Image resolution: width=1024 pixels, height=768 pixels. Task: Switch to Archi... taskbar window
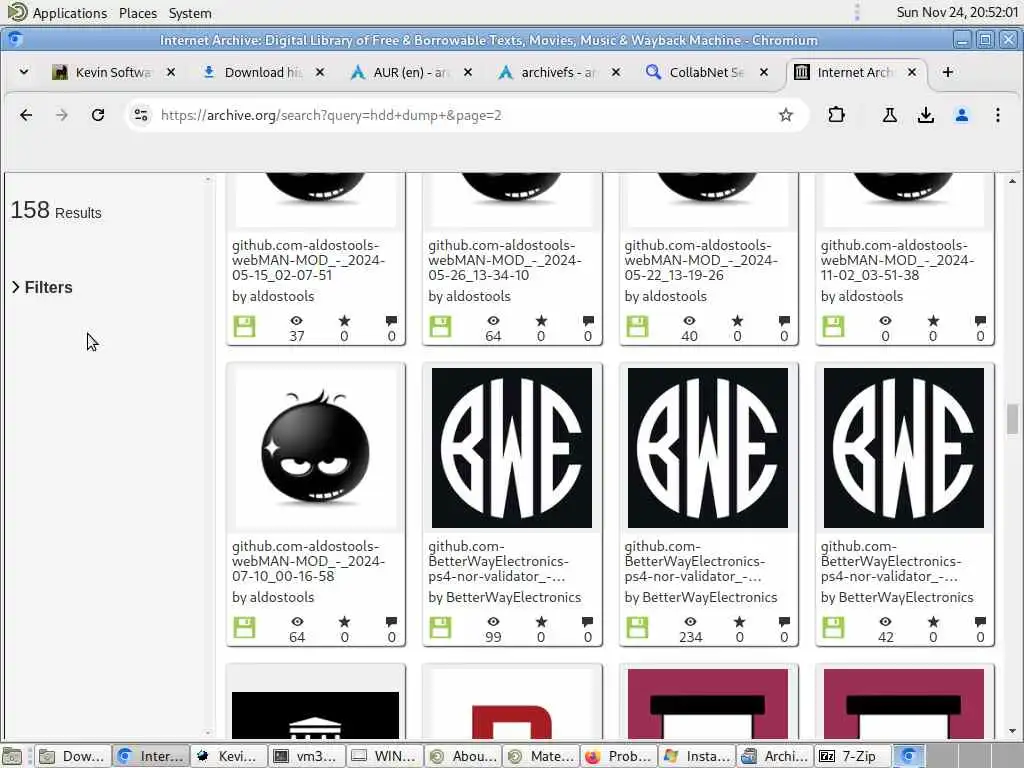775,756
